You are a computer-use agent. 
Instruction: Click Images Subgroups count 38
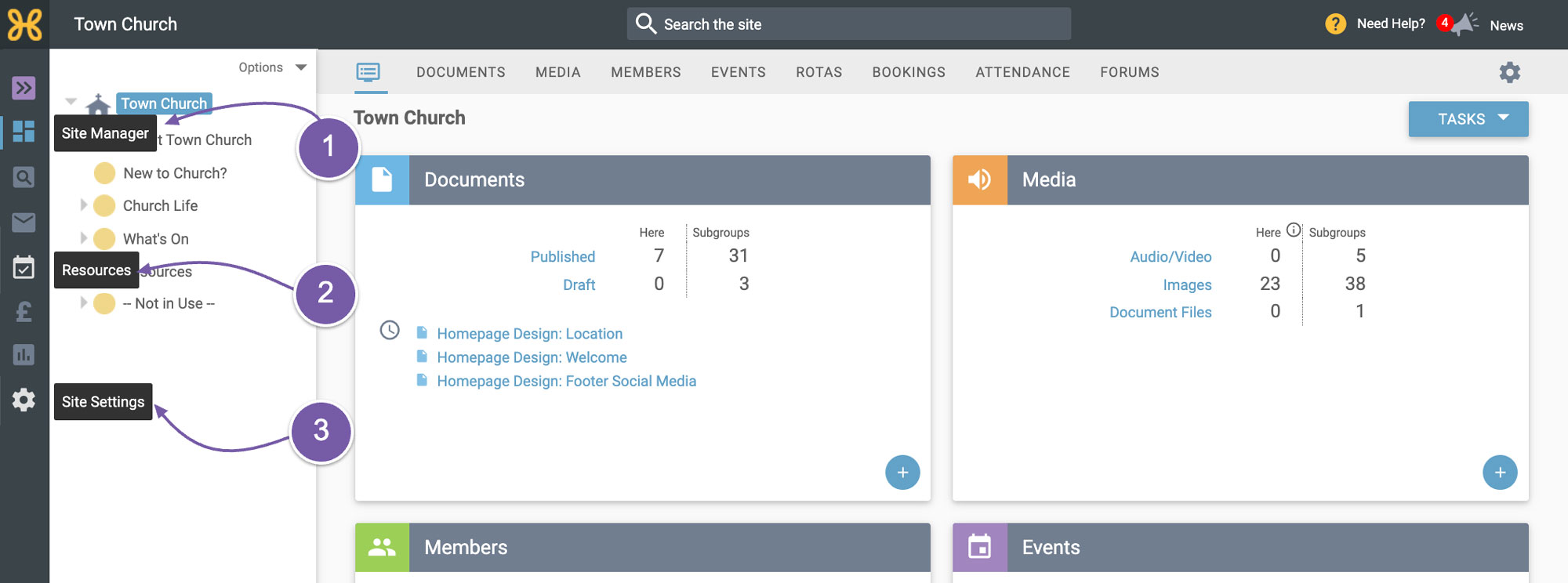point(1356,284)
